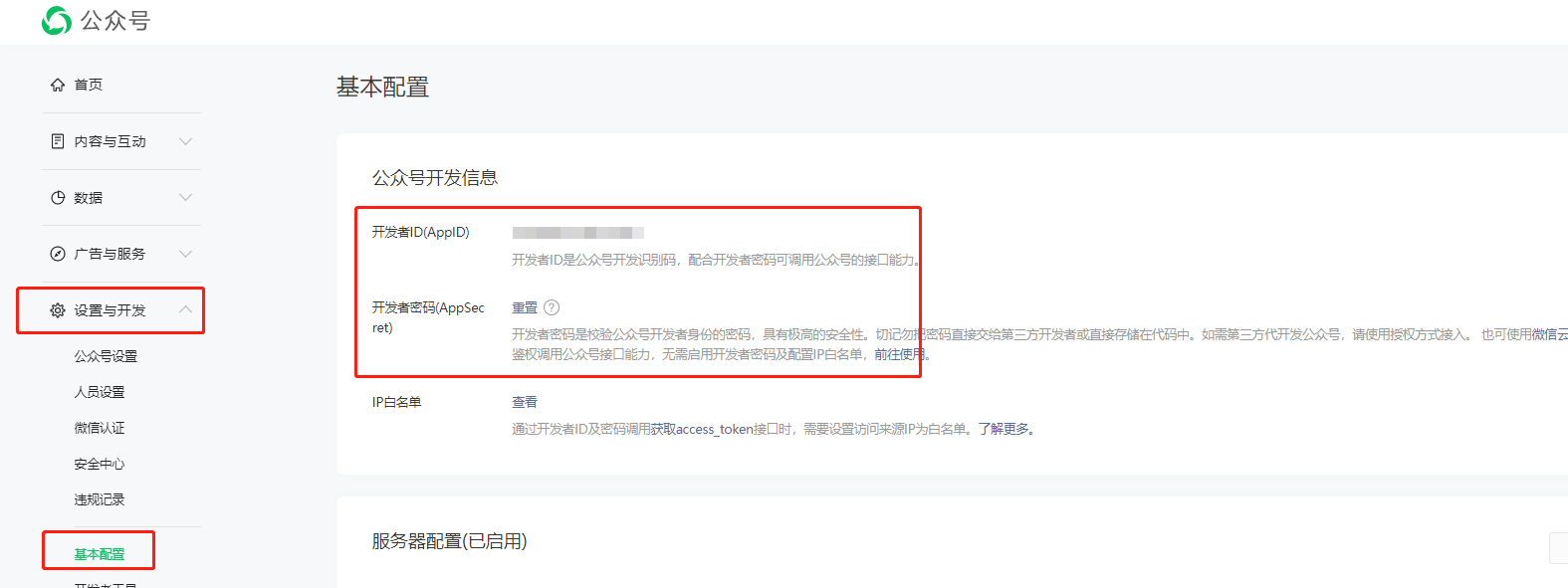Click the WeChat Official Account logo
Viewport: 1568px width, 588px height.
pos(57,20)
